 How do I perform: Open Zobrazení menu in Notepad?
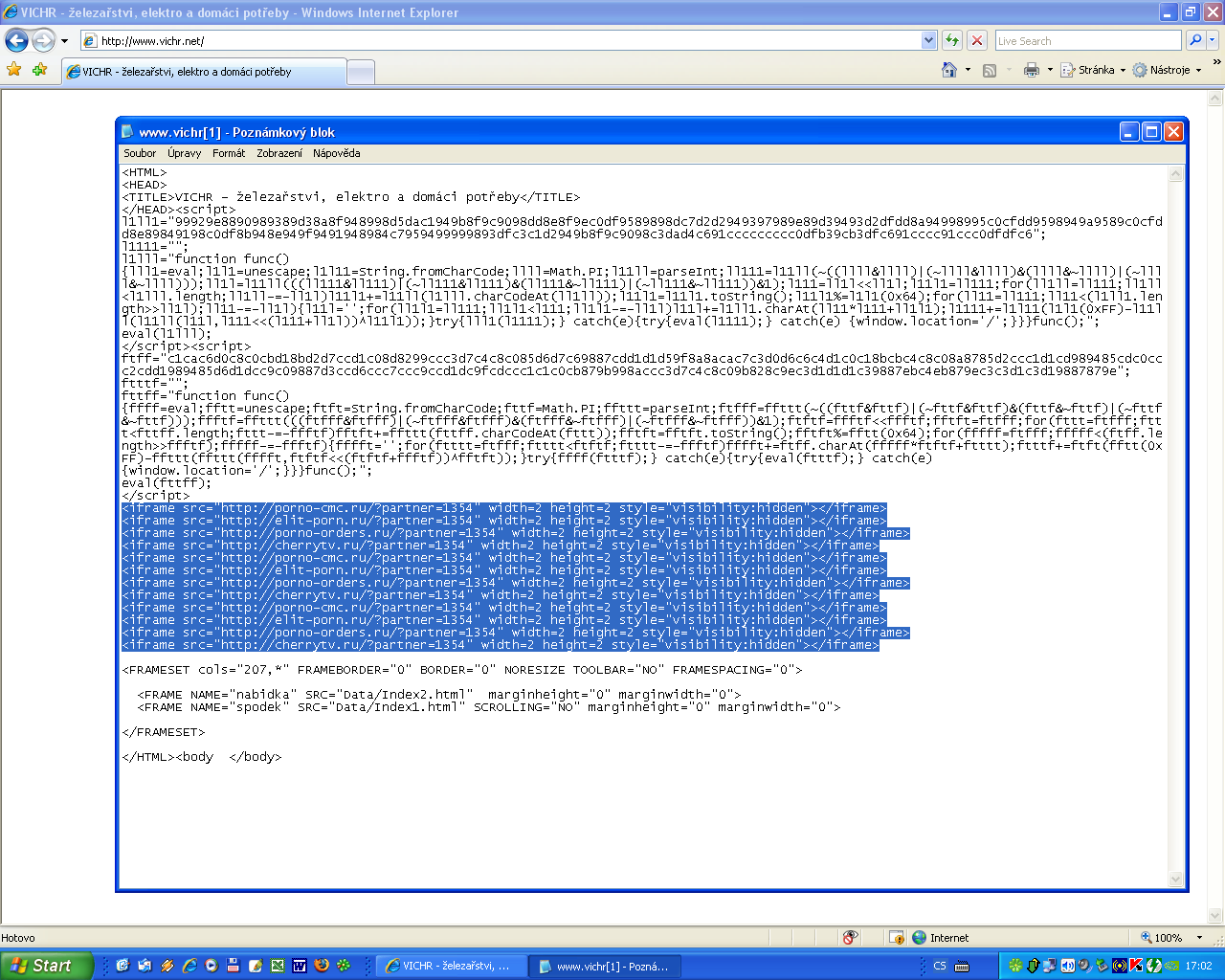coord(279,153)
